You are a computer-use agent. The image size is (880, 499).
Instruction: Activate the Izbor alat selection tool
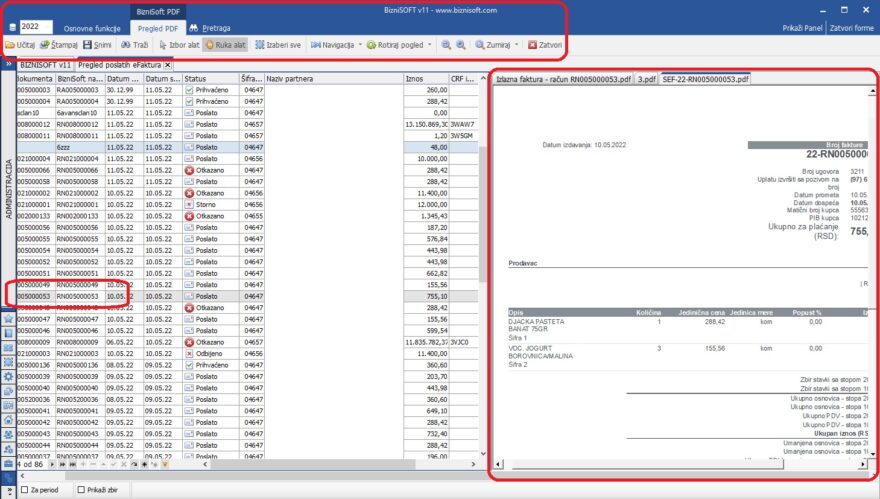point(177,45)
